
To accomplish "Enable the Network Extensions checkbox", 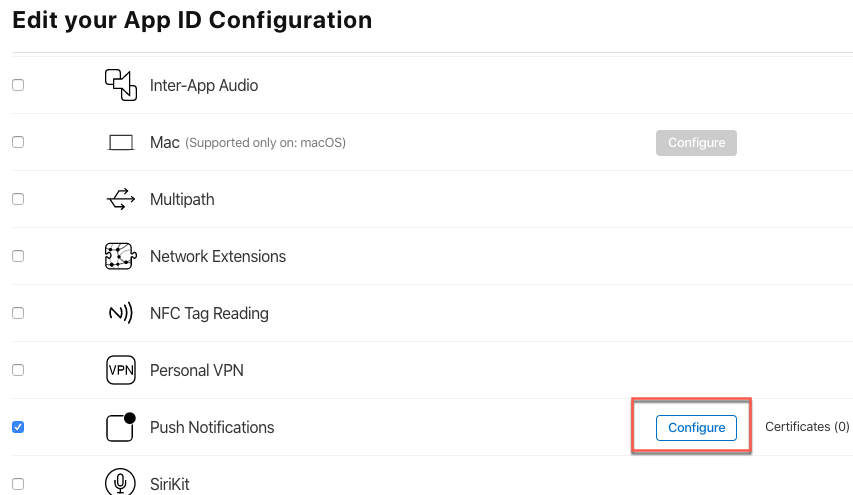I will pyautogui.click(x=18, y=256).
